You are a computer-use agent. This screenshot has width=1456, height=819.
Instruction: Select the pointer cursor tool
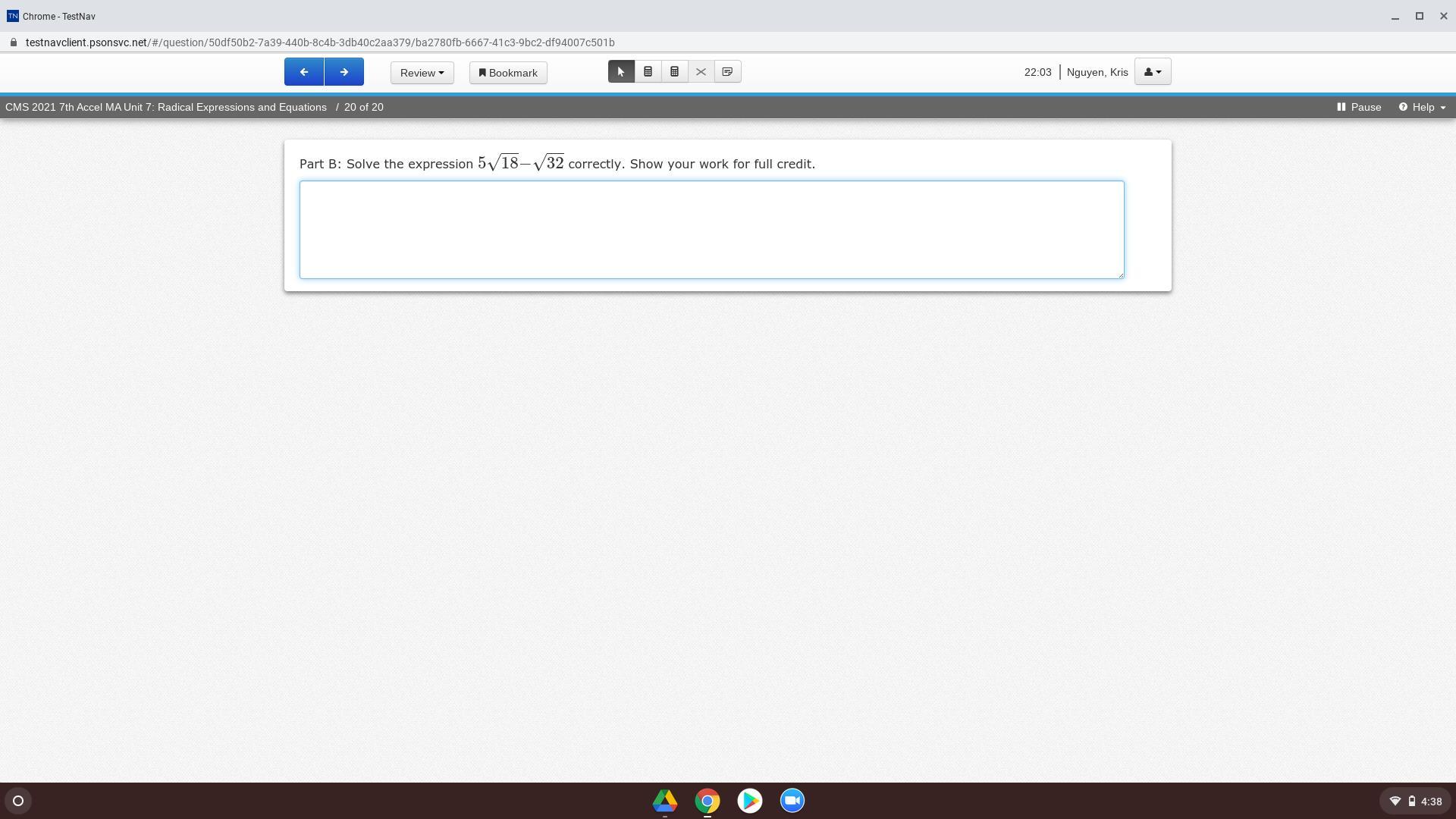point(621,72)
